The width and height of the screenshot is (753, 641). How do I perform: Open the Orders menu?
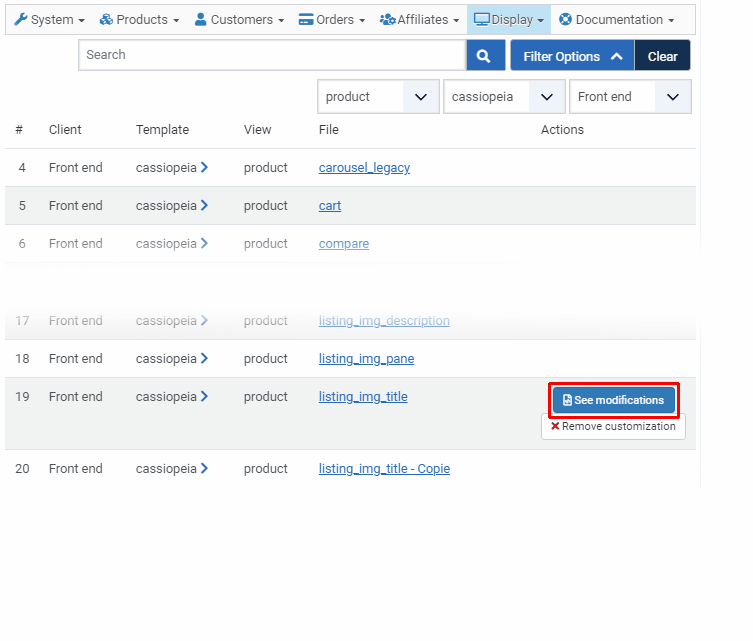(331, 20)
